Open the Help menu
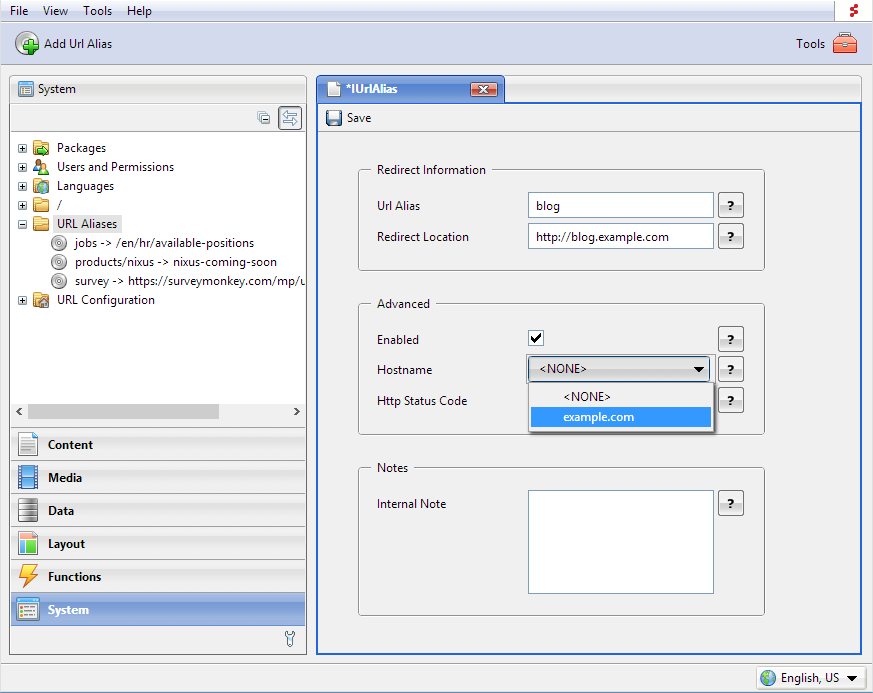This screenshot has height=693, width=873. click(139, 11)
